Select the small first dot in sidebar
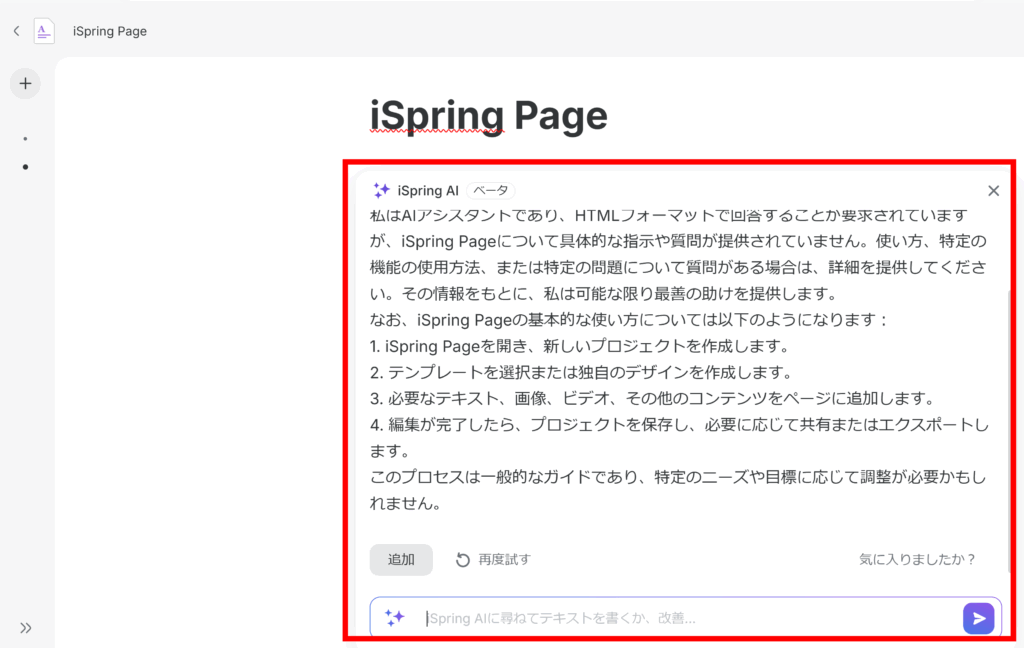Screen dimensions: 1024x648 point(25,139)
